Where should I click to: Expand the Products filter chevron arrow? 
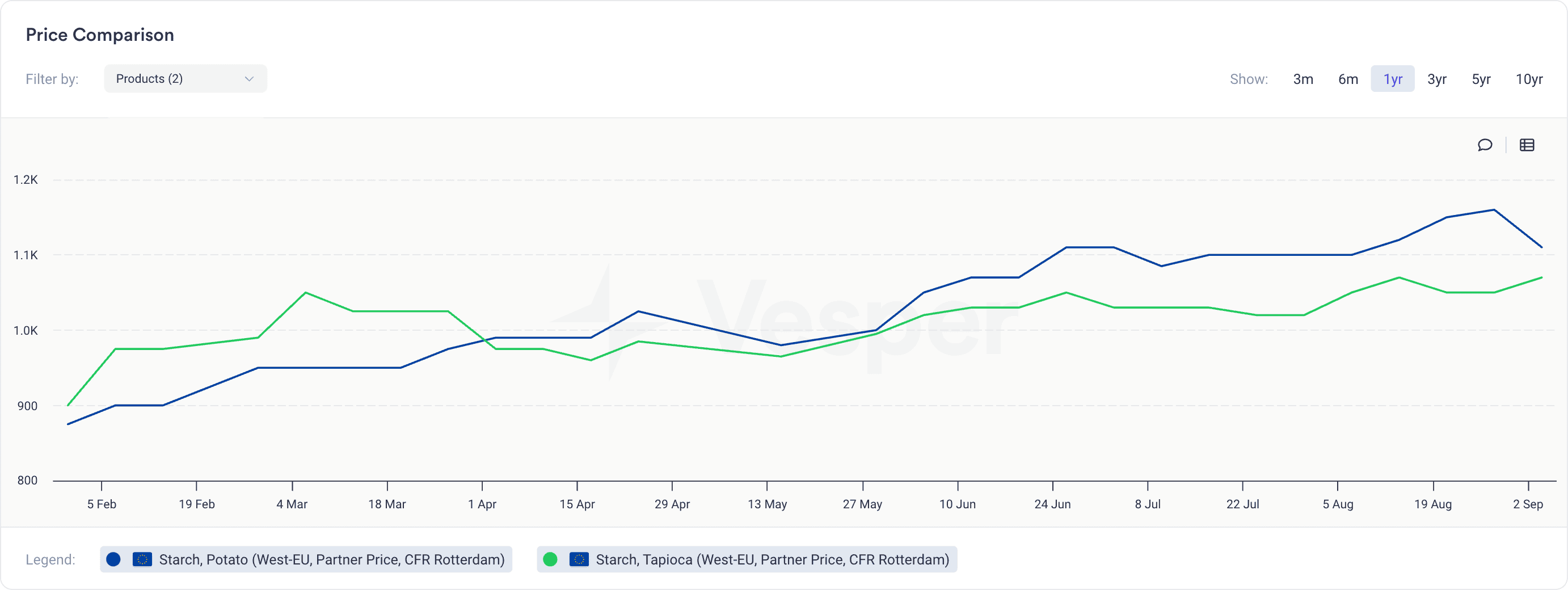coord(249,79)
